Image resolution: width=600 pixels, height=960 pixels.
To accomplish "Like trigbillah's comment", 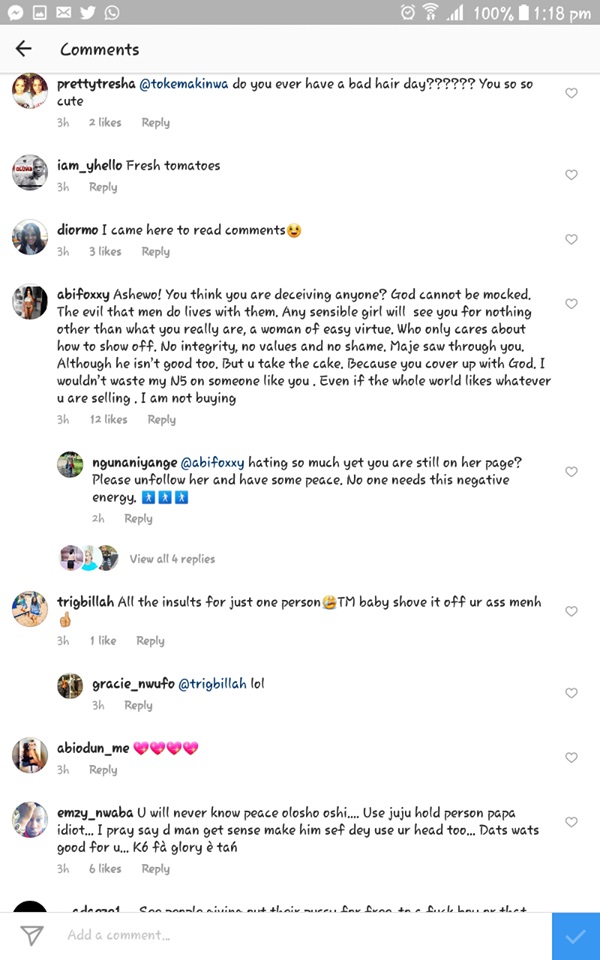I will coord(571,611).
